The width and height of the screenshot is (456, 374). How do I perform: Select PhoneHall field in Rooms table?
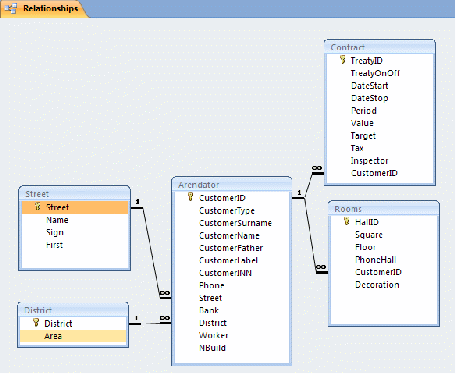(x=376, y=260)
